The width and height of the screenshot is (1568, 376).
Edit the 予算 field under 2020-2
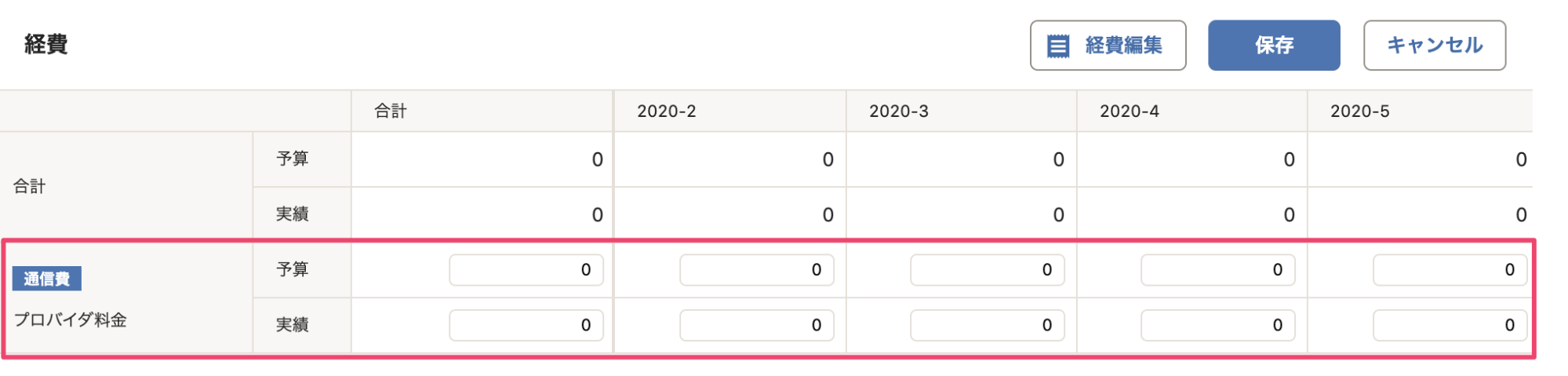[757, 270]
